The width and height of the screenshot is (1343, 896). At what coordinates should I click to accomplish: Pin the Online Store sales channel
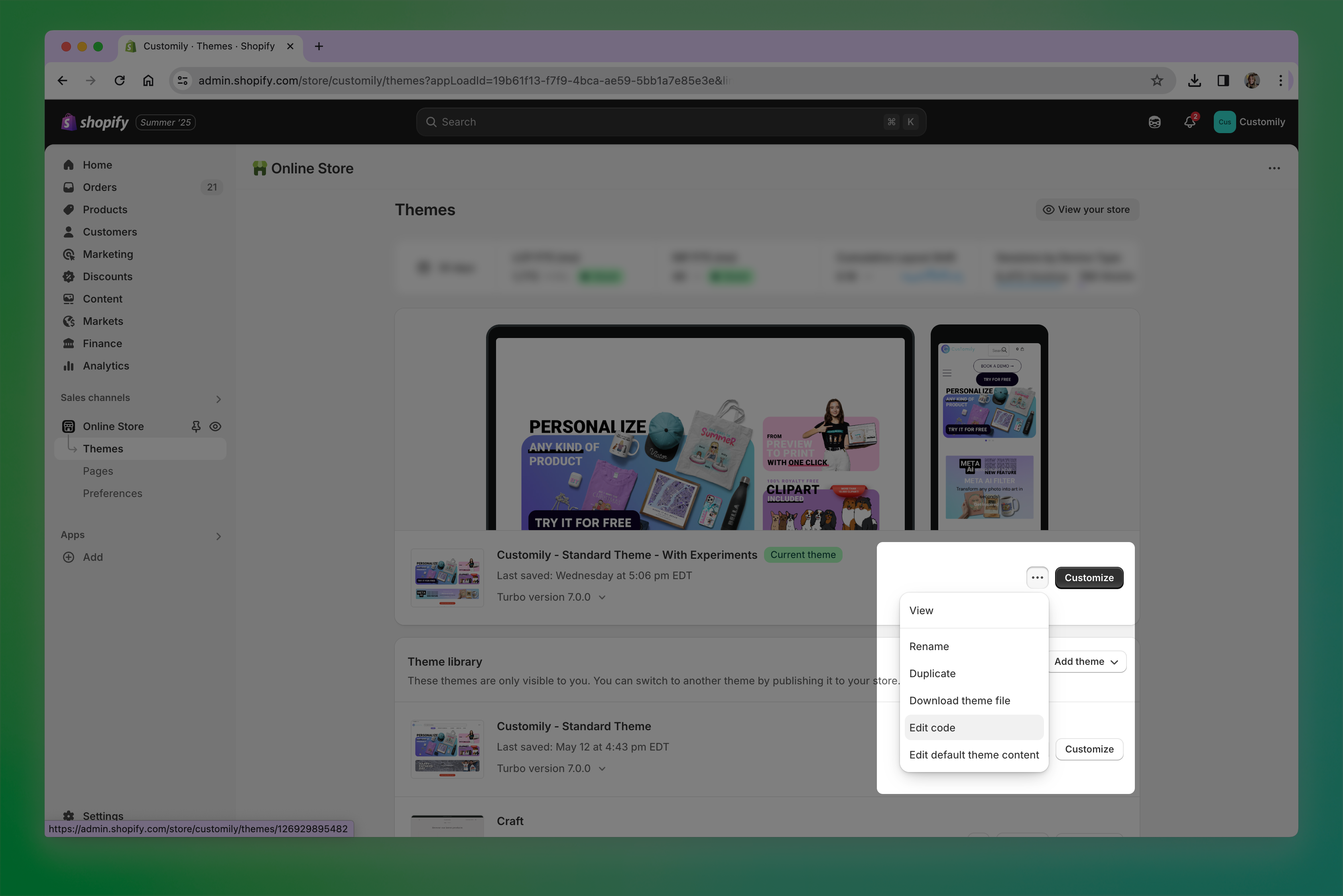[x=195, y=426]
